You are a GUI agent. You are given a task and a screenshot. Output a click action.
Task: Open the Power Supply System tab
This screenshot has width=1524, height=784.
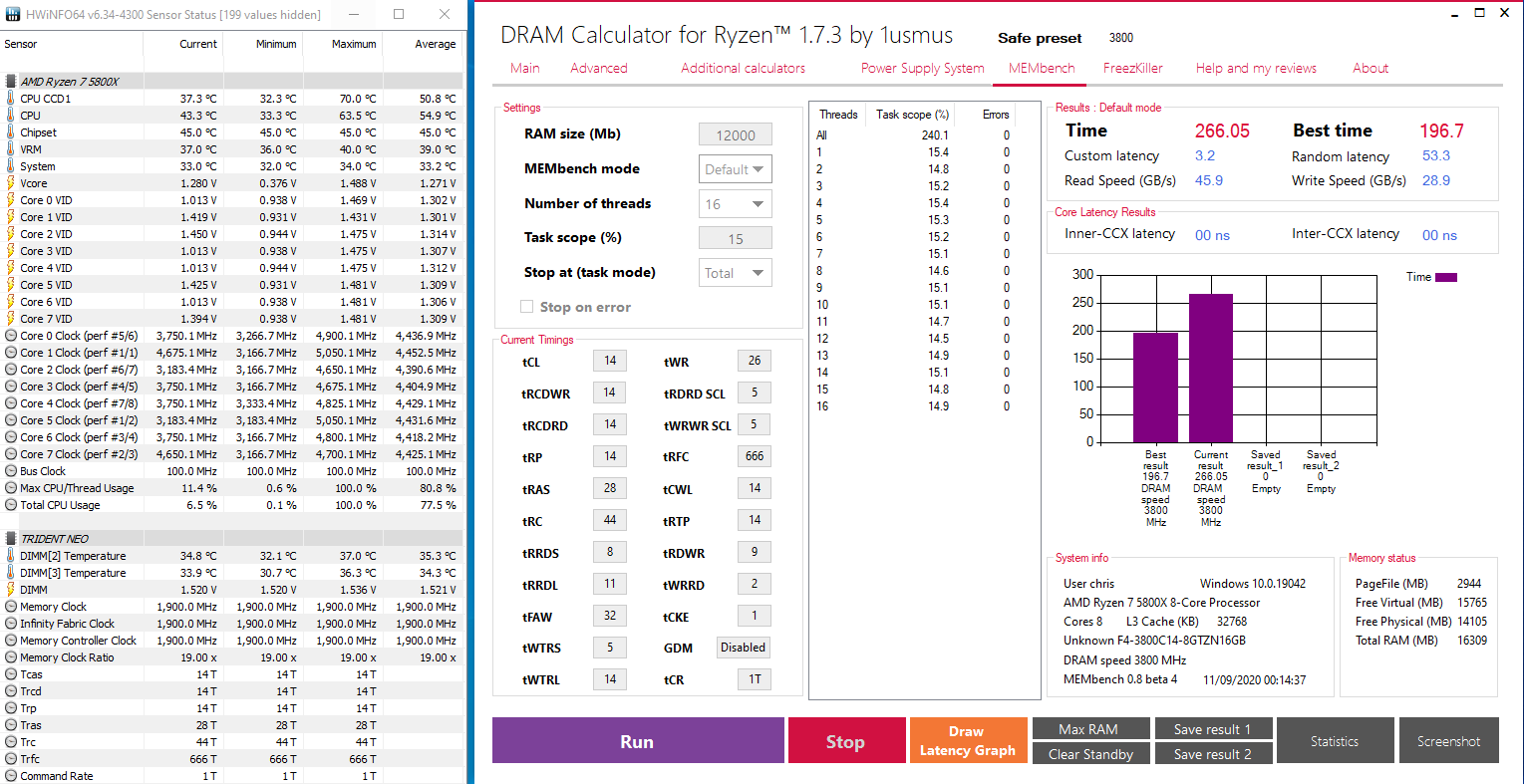coord(923,69)
